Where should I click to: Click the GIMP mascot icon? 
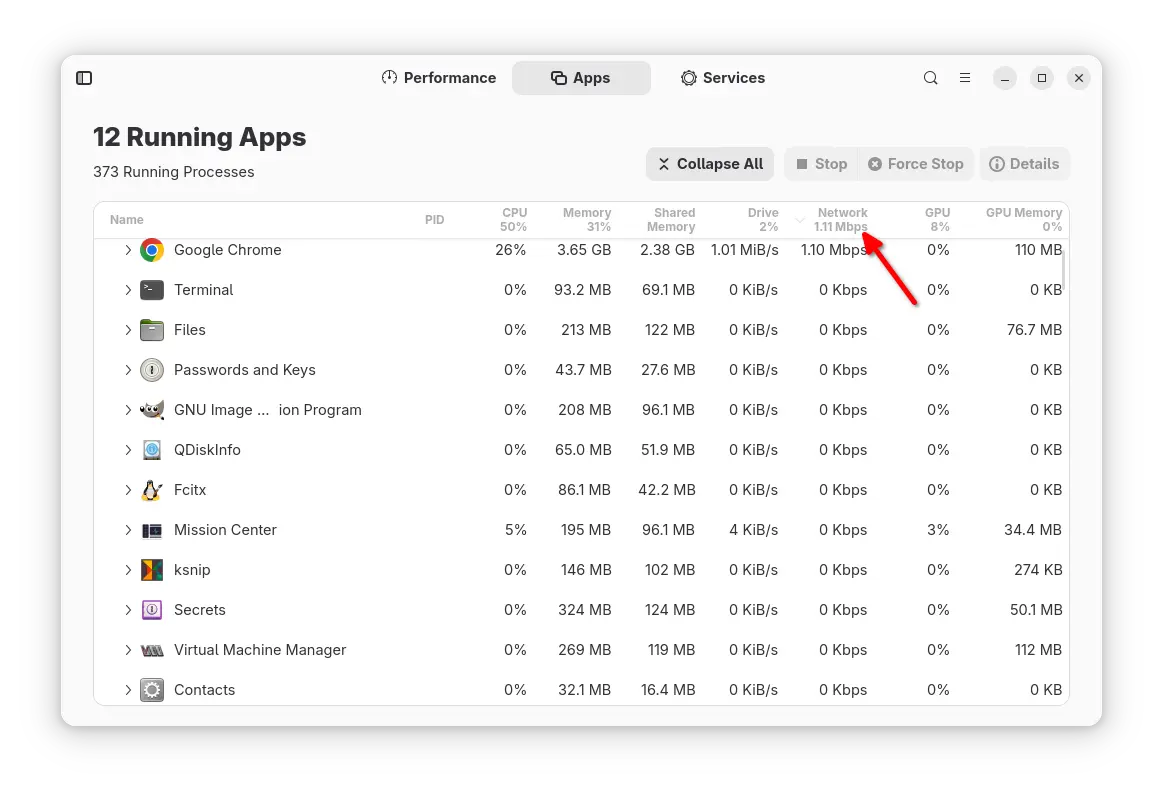point(152,410)
